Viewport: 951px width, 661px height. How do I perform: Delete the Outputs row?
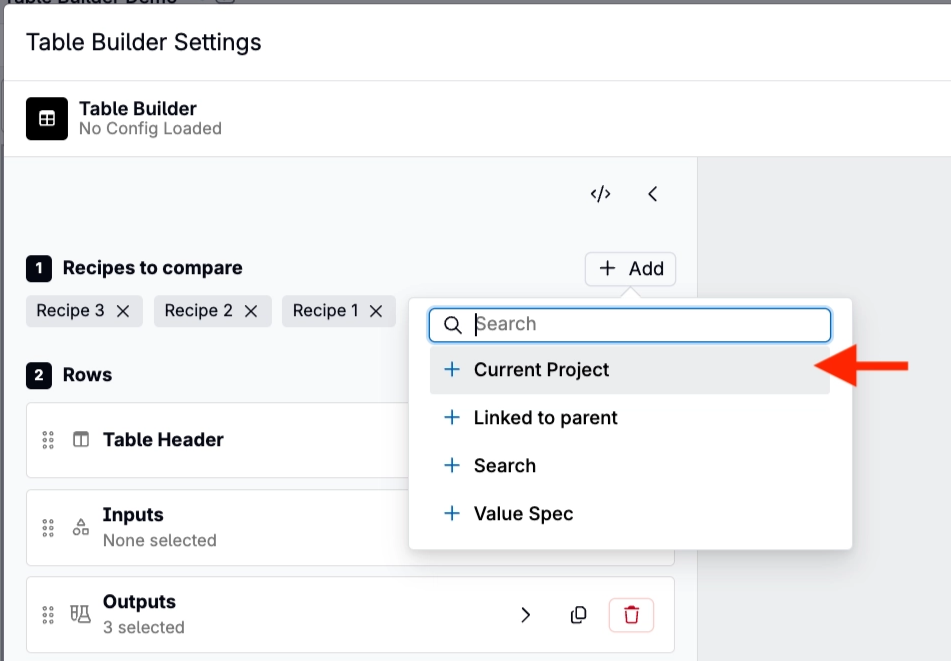click(x=631, y=615)
